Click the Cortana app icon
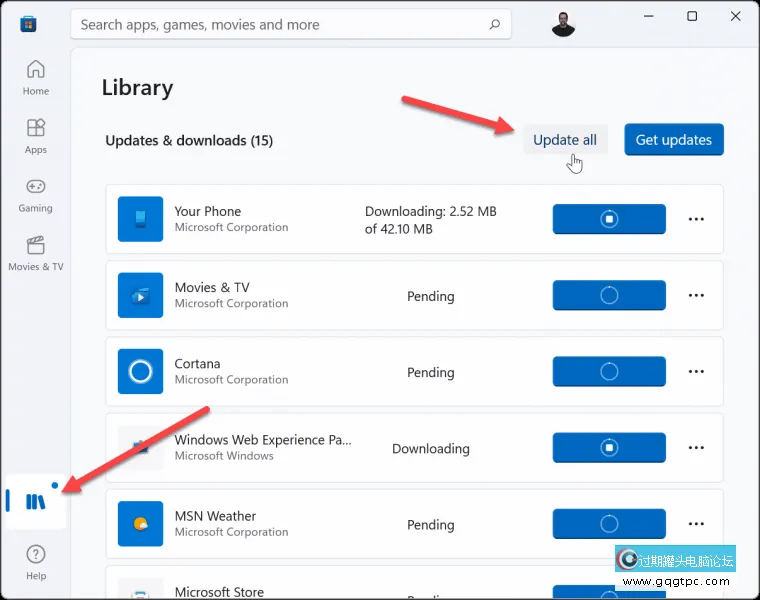The width and height of the screenshot is (760, 600). 140,372
